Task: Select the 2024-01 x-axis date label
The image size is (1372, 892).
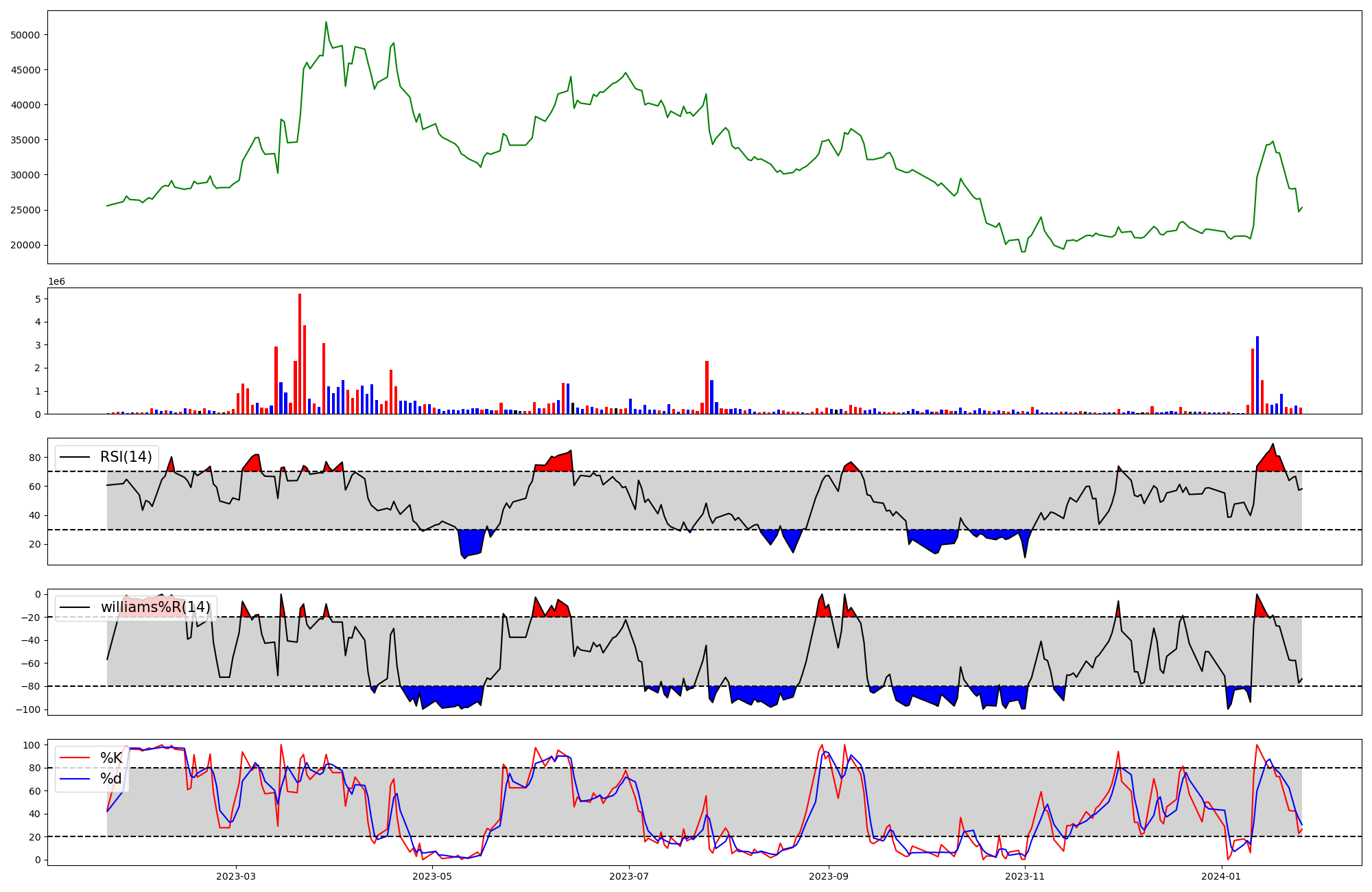Action: (x=1222, y=876)
